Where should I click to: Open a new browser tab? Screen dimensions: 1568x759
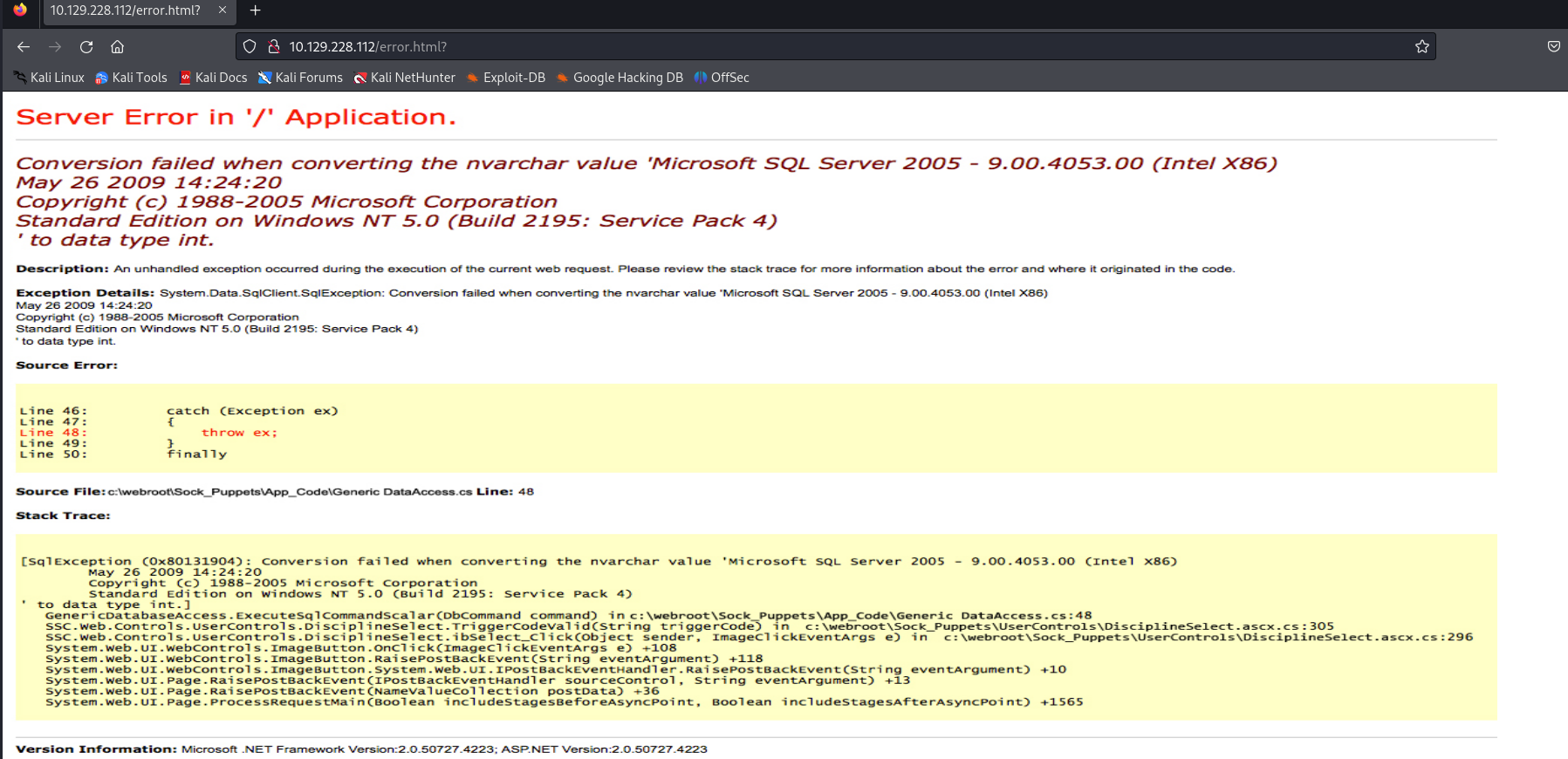point(255,10)
